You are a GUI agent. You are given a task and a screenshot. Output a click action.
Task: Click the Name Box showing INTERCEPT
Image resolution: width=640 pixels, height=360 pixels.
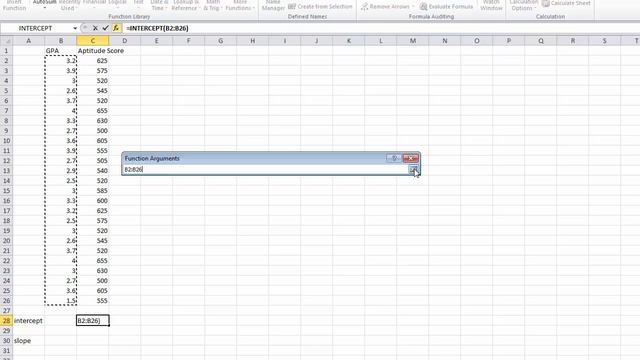point(36,28)
